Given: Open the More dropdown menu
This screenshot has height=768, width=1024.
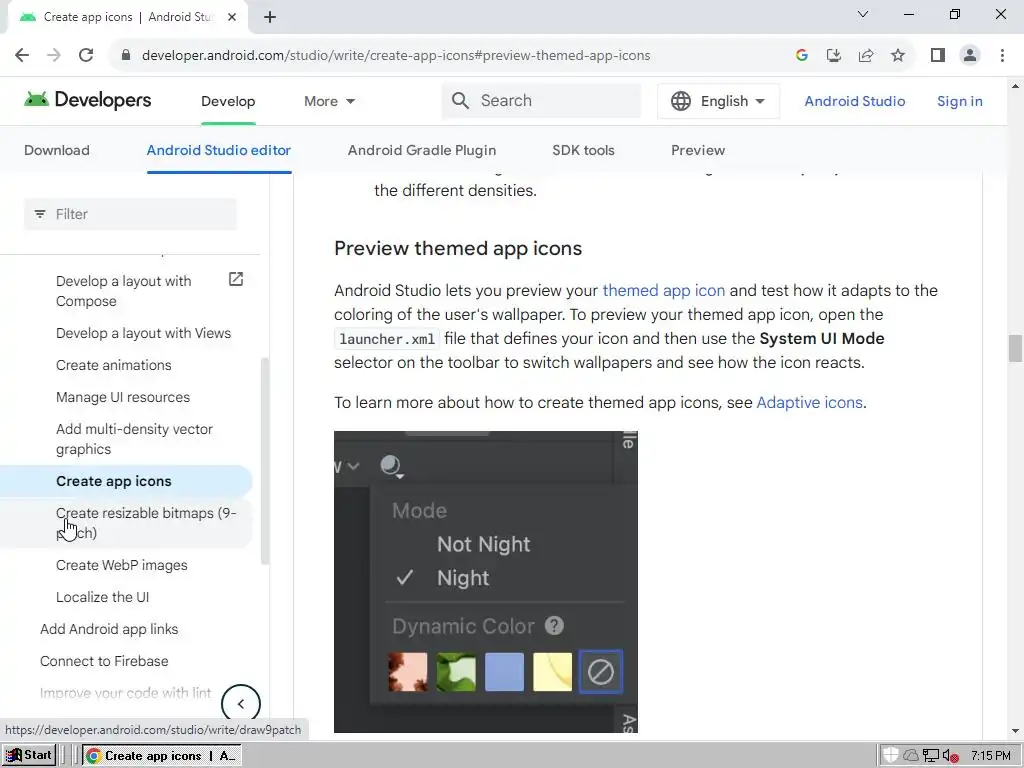Looking at the screenshot, I should (x=329, y=101).
